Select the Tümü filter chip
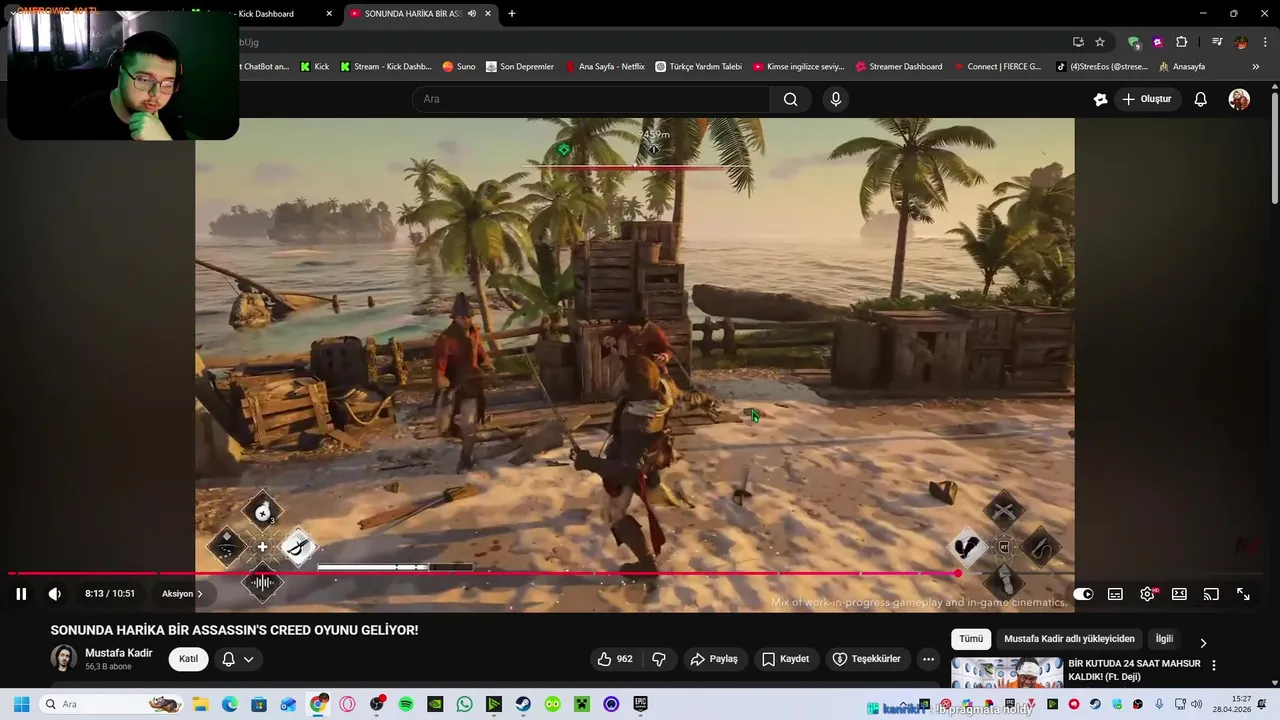1280x720 pixels. [971, 639]
